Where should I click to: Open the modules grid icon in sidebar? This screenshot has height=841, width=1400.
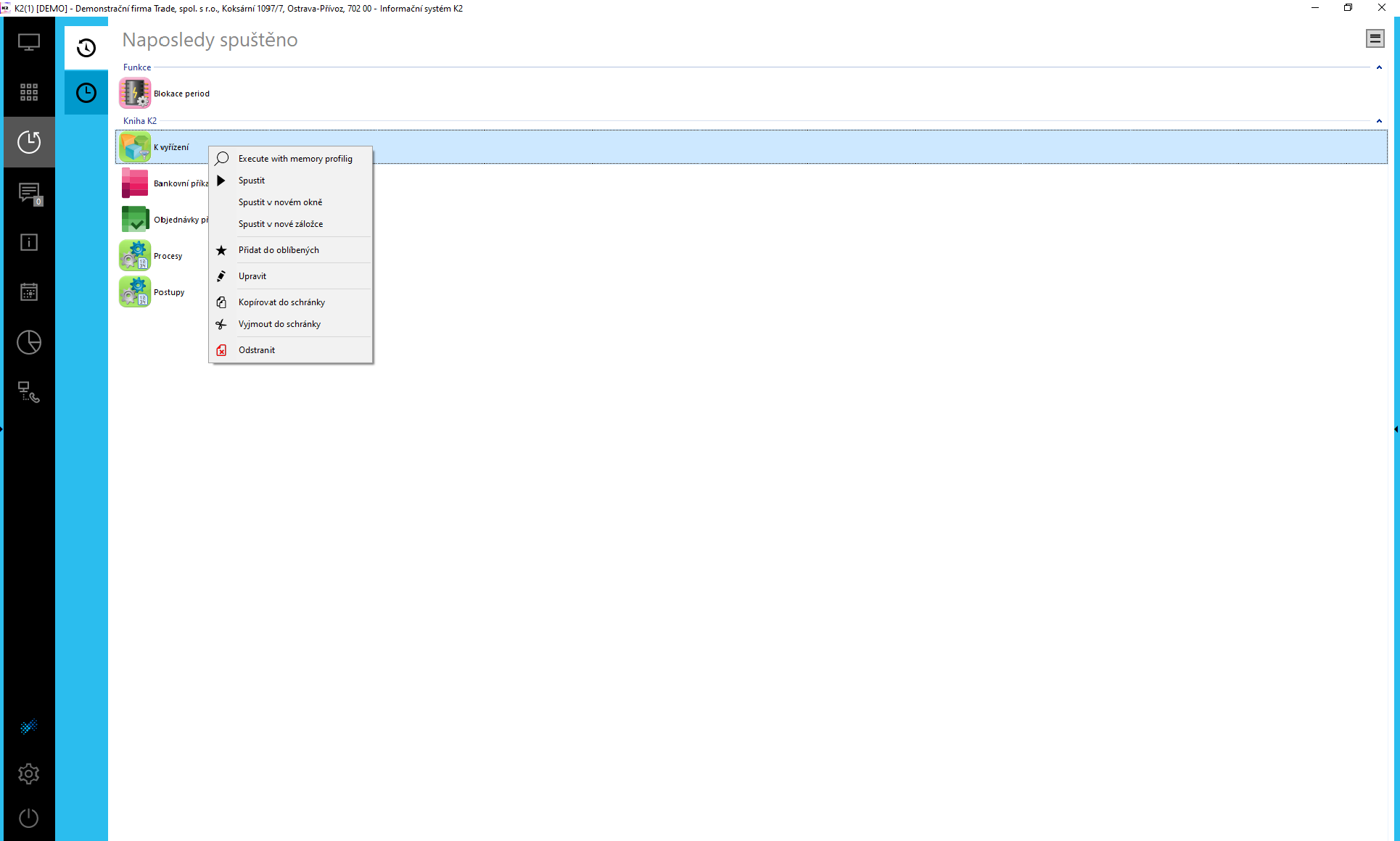29,92
